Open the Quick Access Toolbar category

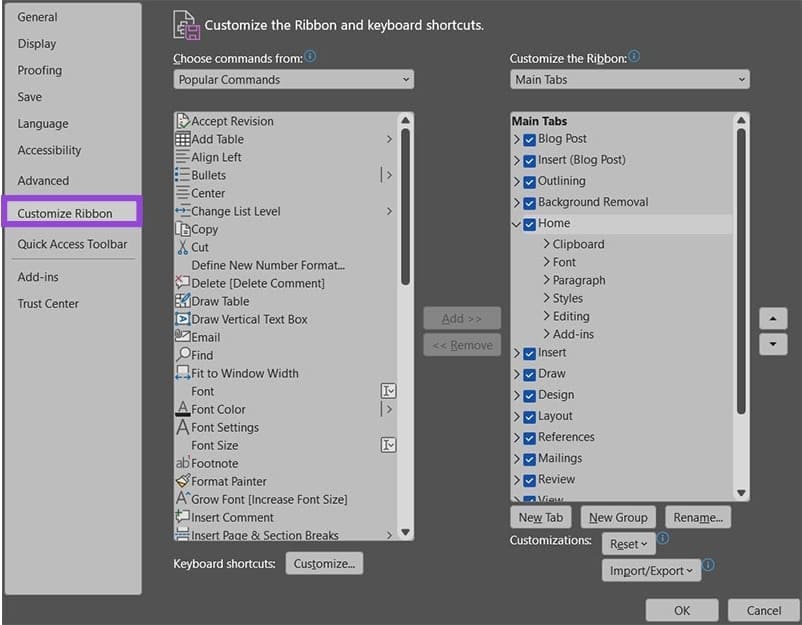tap(72, 244)
